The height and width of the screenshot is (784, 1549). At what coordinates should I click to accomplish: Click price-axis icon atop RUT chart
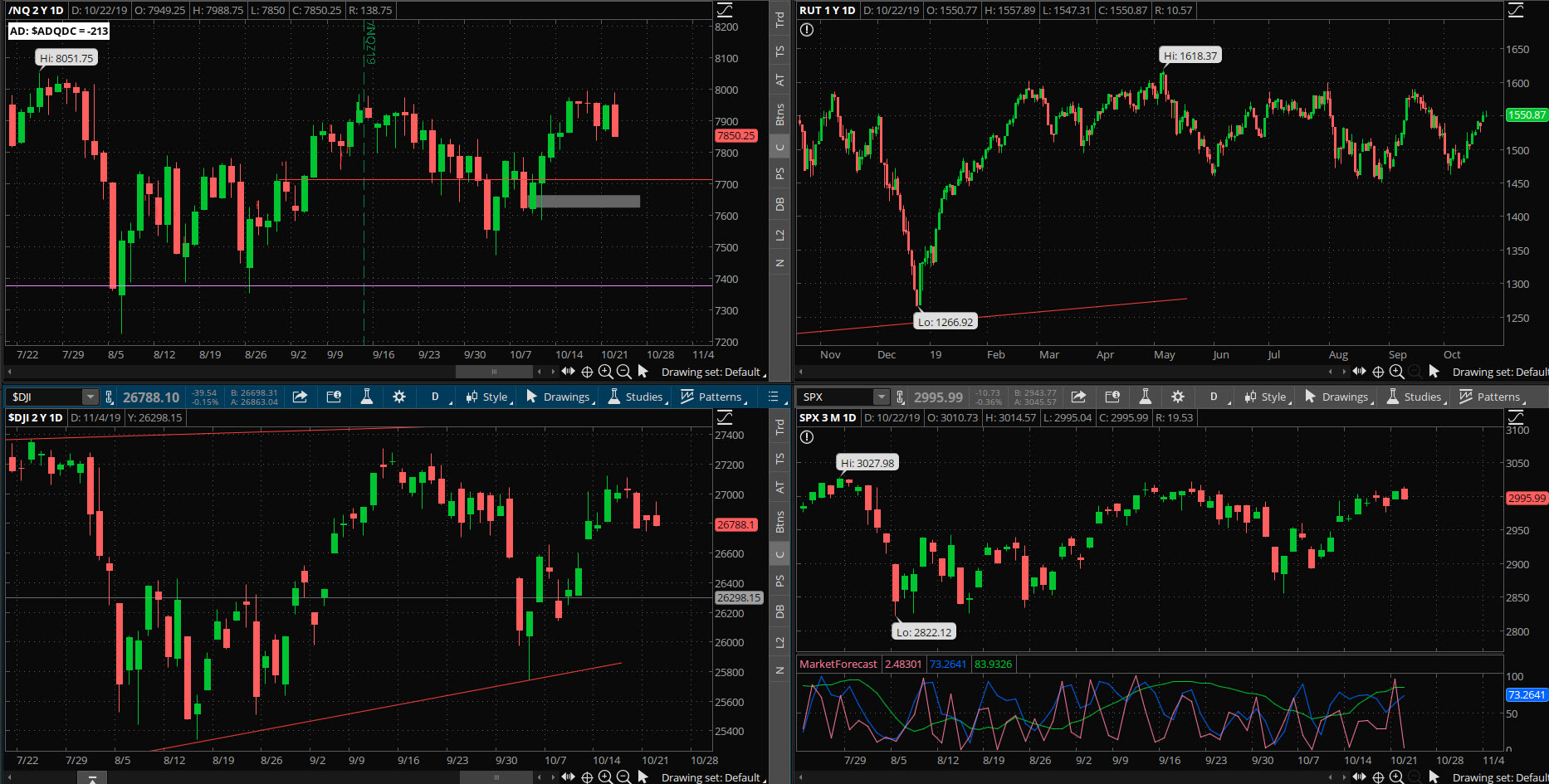(x=1516, y=10)
